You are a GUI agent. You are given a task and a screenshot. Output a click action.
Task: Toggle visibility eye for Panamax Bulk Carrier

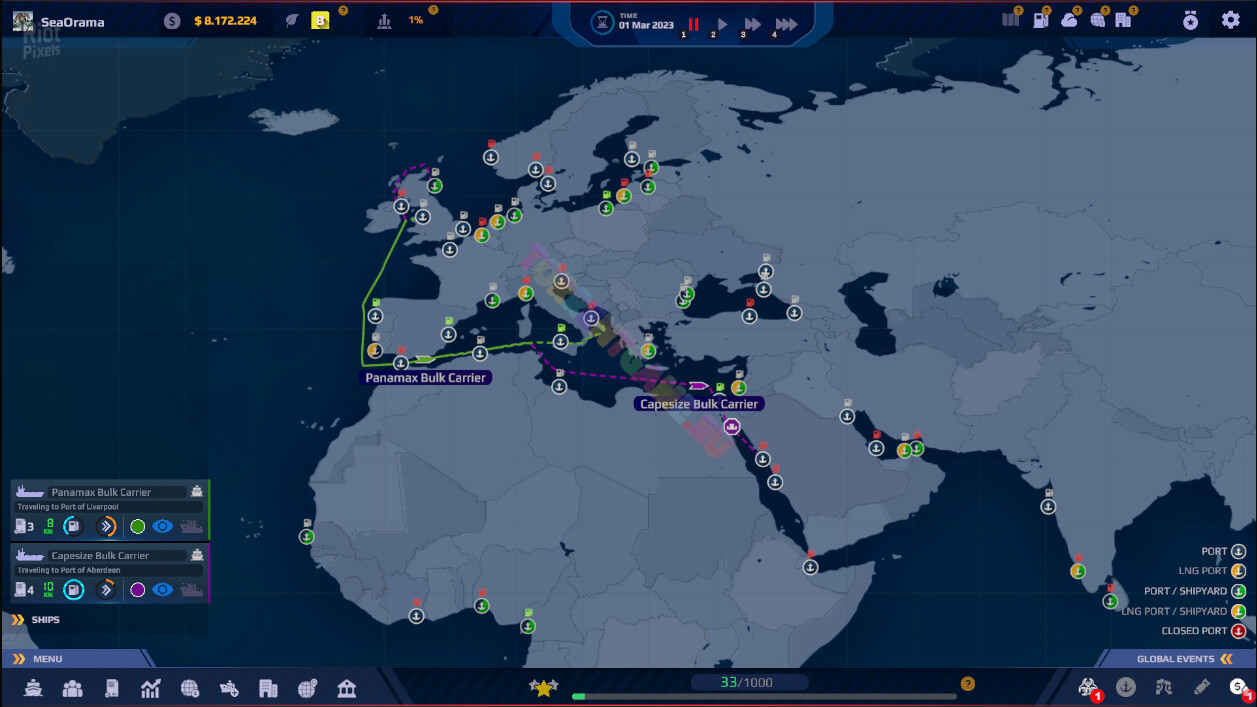point(162,527)
